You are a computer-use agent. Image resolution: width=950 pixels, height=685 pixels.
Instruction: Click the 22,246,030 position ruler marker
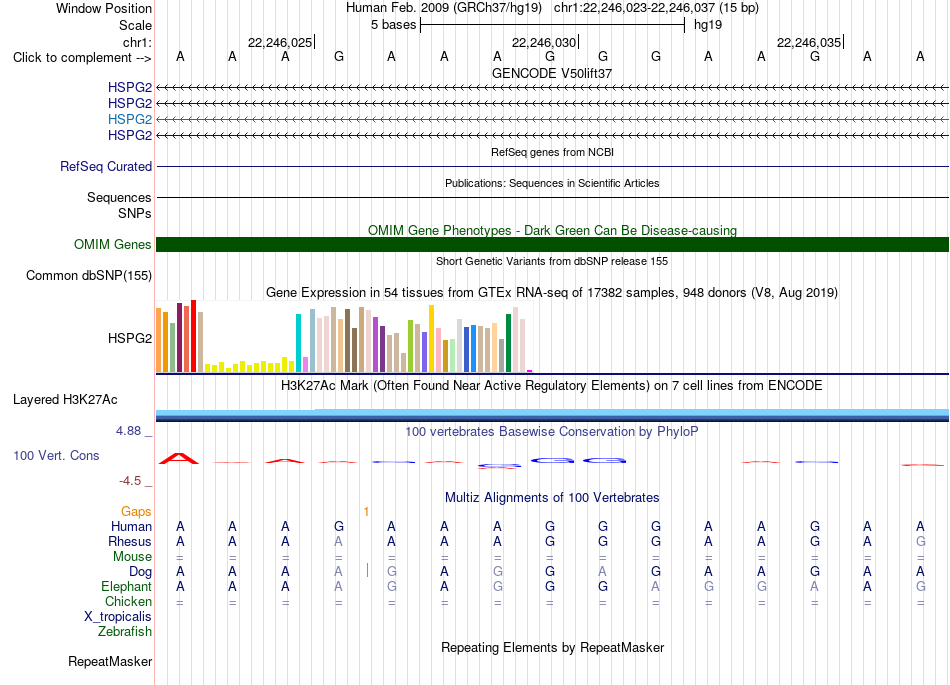[x=545, y=42]
